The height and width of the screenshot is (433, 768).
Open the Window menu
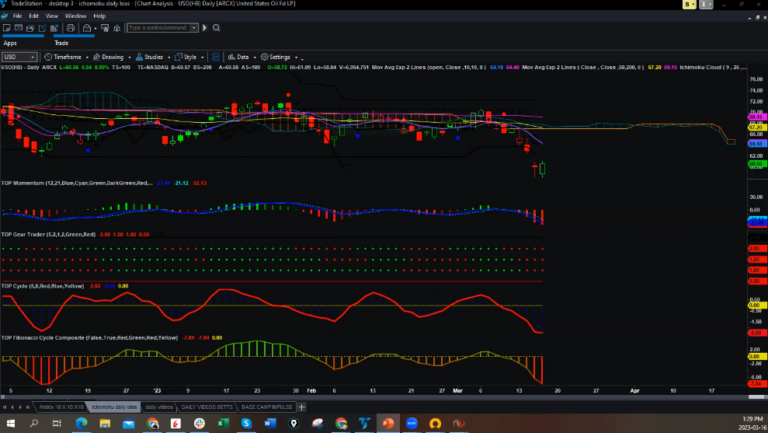pos(75,16)
